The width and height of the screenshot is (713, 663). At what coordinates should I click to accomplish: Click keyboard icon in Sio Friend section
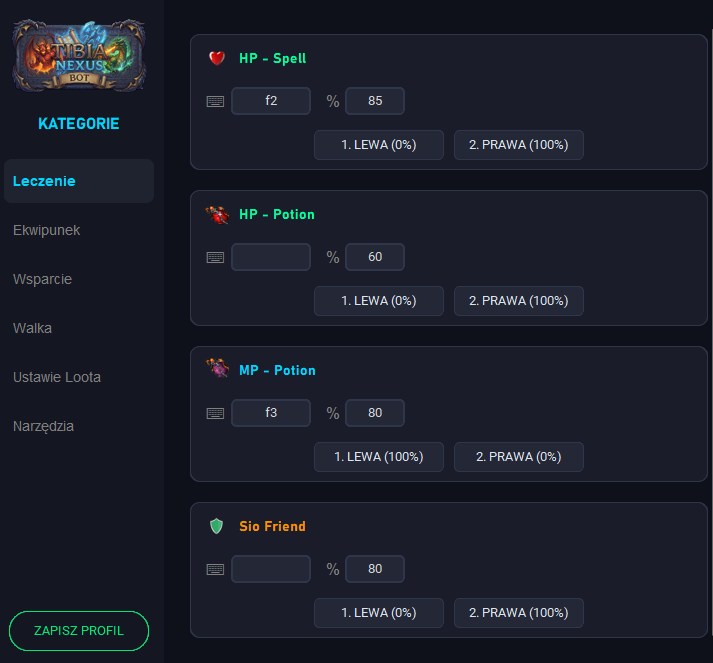(x=215, y=569)
